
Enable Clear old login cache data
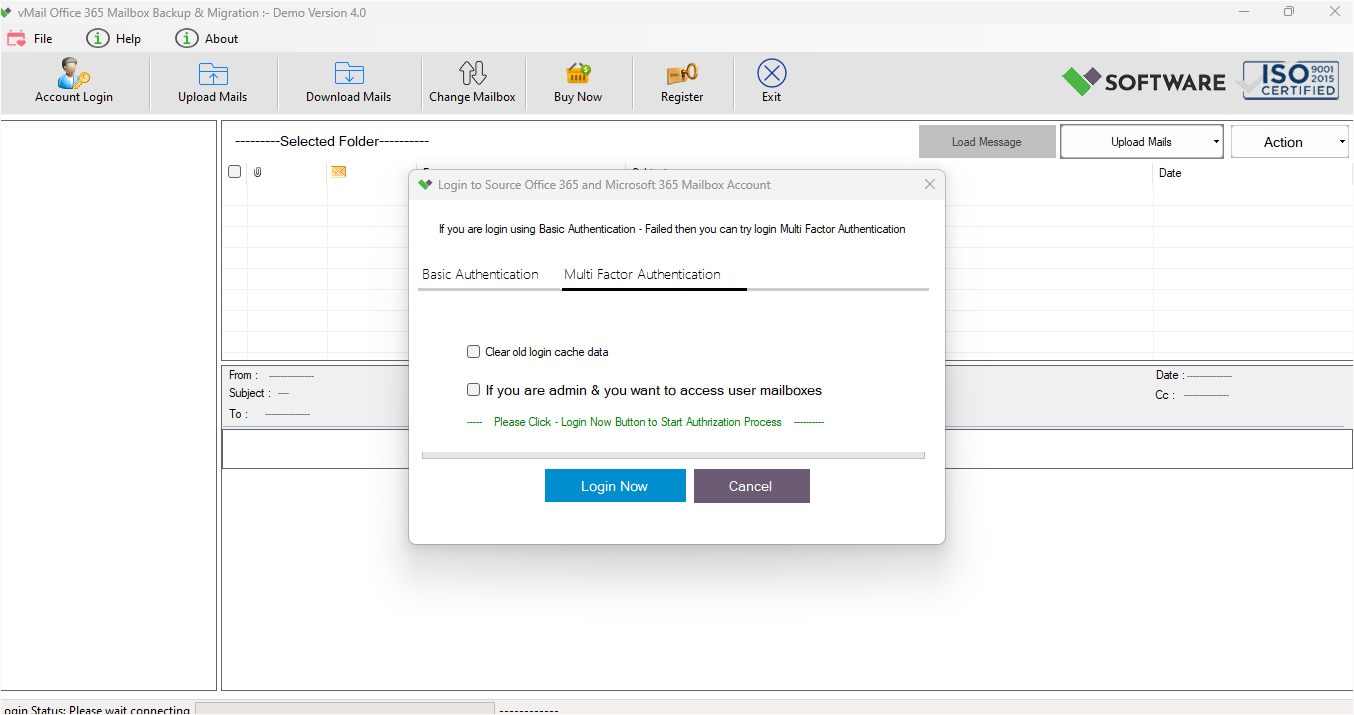(474, 352)
